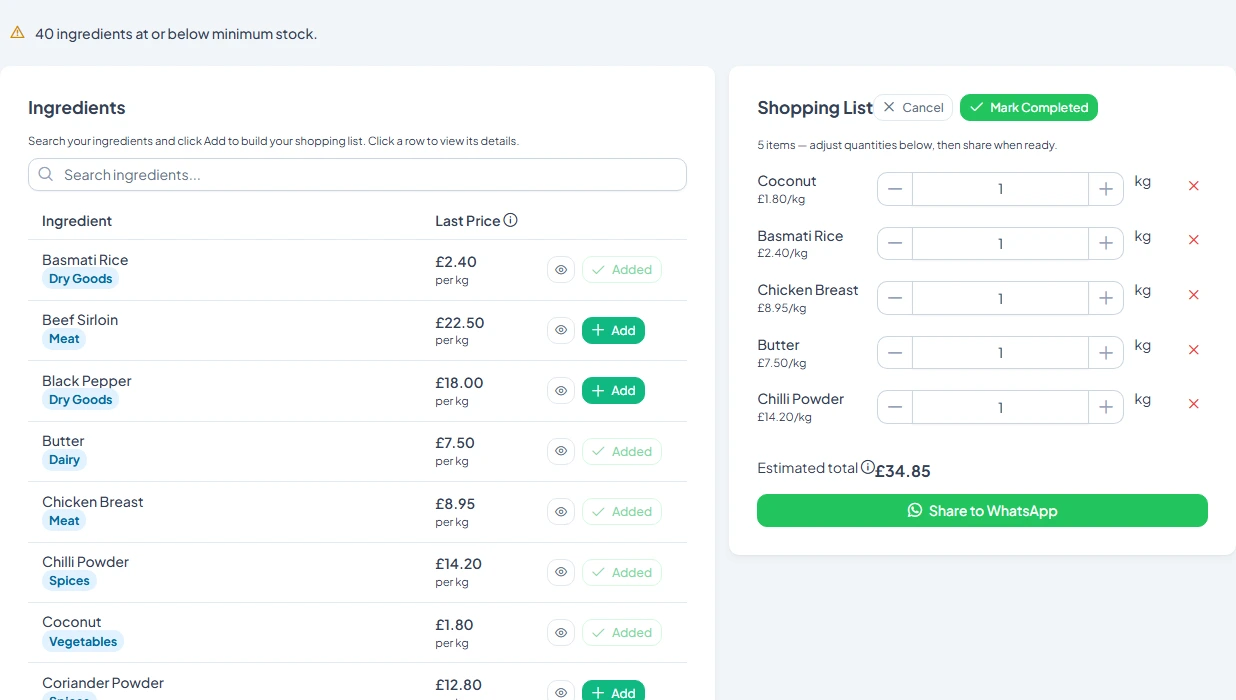Click Added button for Chicken Breast
Image resolution: width=1236 pixels, height=700 pixels.
pos(622,512)
